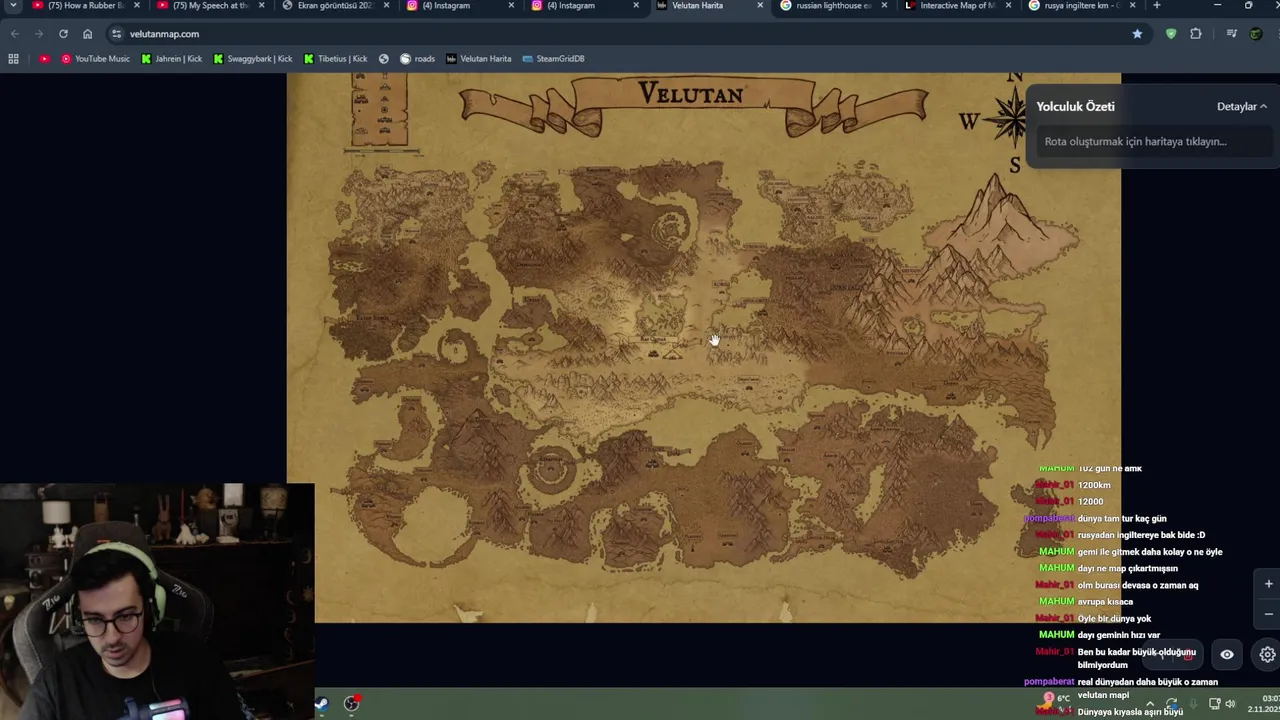Go back in browser history
Image resolution: width=1280 pixels, height=720 pixels.
click(14, 34)
